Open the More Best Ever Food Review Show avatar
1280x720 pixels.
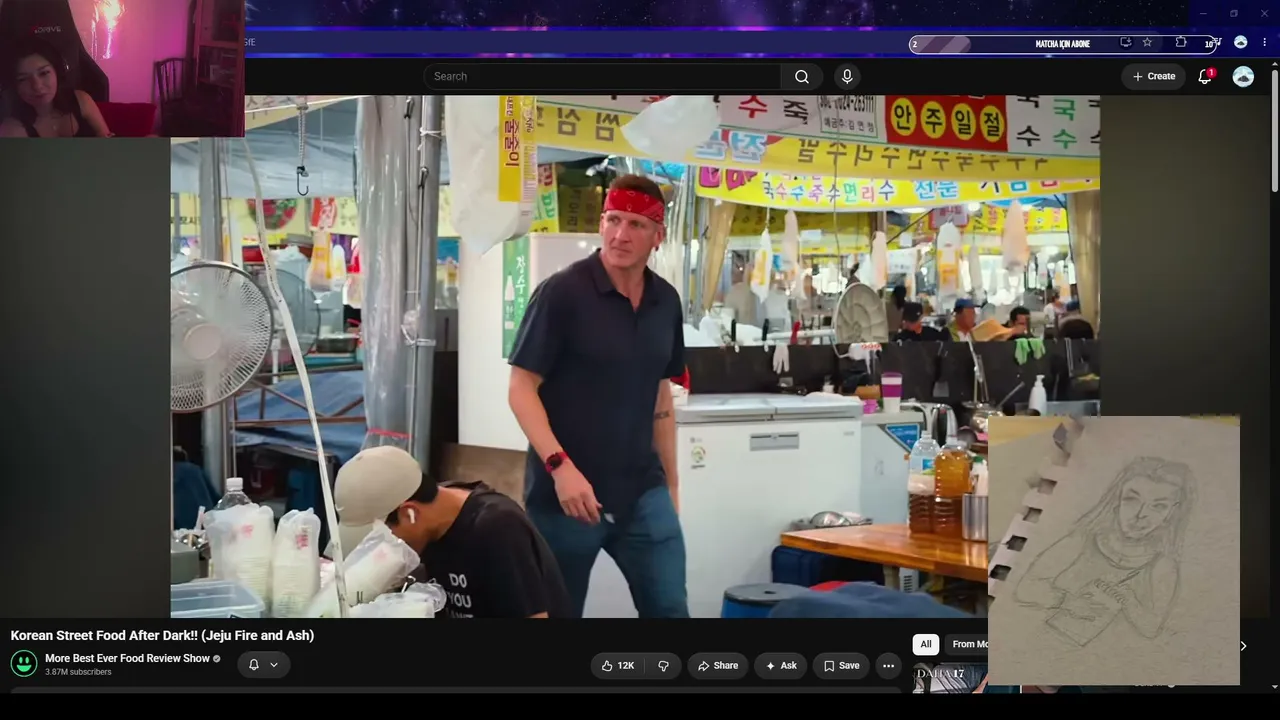[x=24, y=663]
